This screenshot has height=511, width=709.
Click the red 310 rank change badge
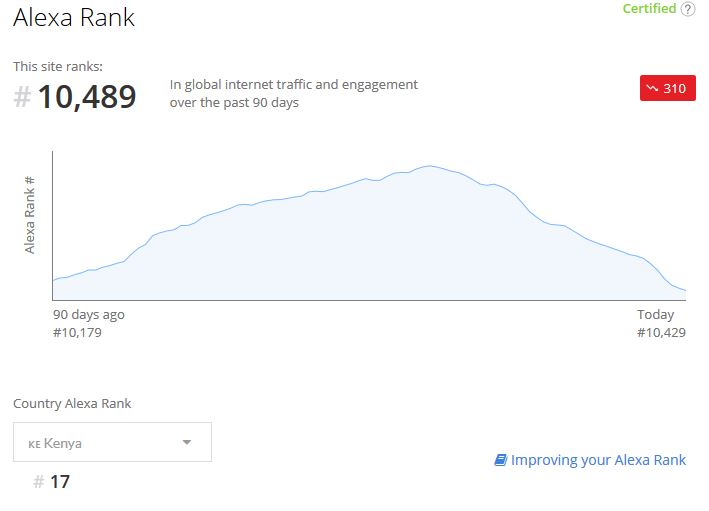click(667, 88)
